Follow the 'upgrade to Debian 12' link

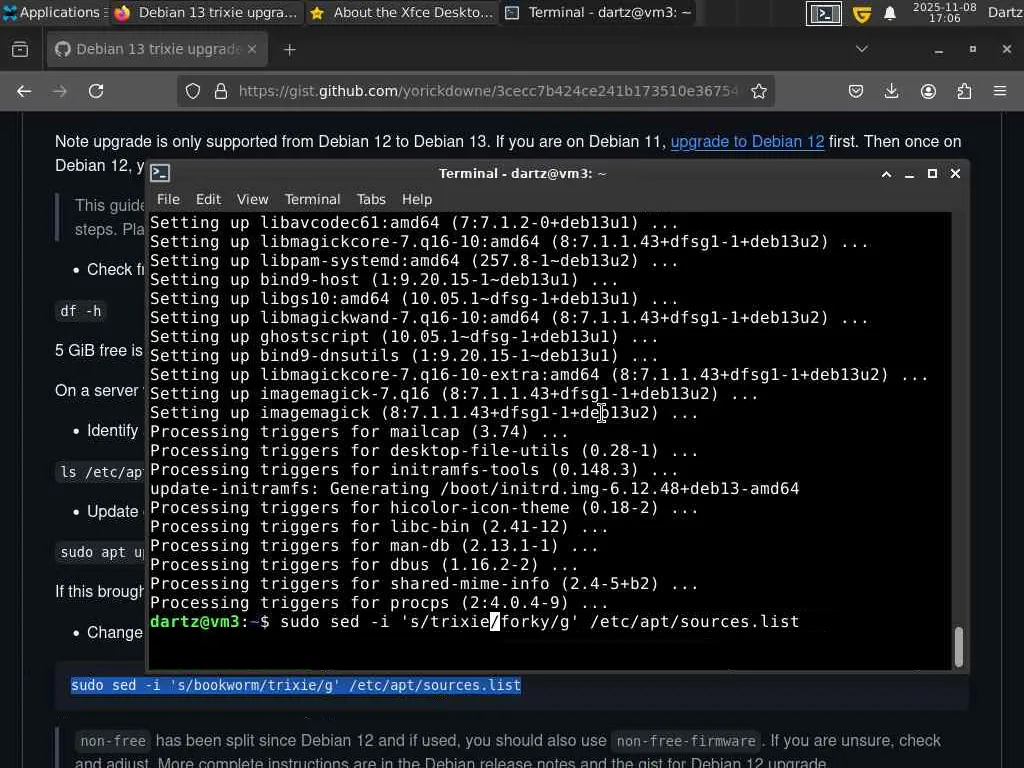[747, 142]
